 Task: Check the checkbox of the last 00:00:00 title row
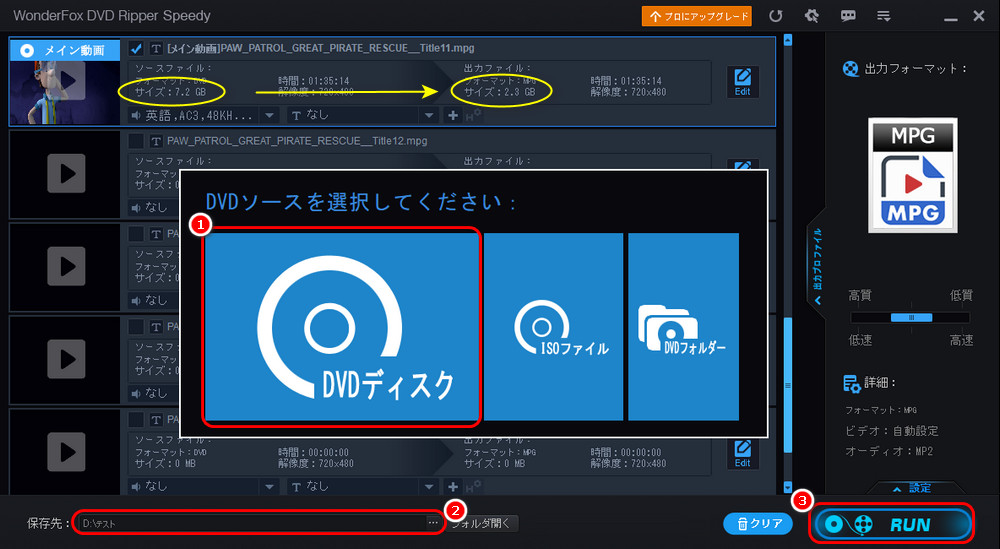136,420
